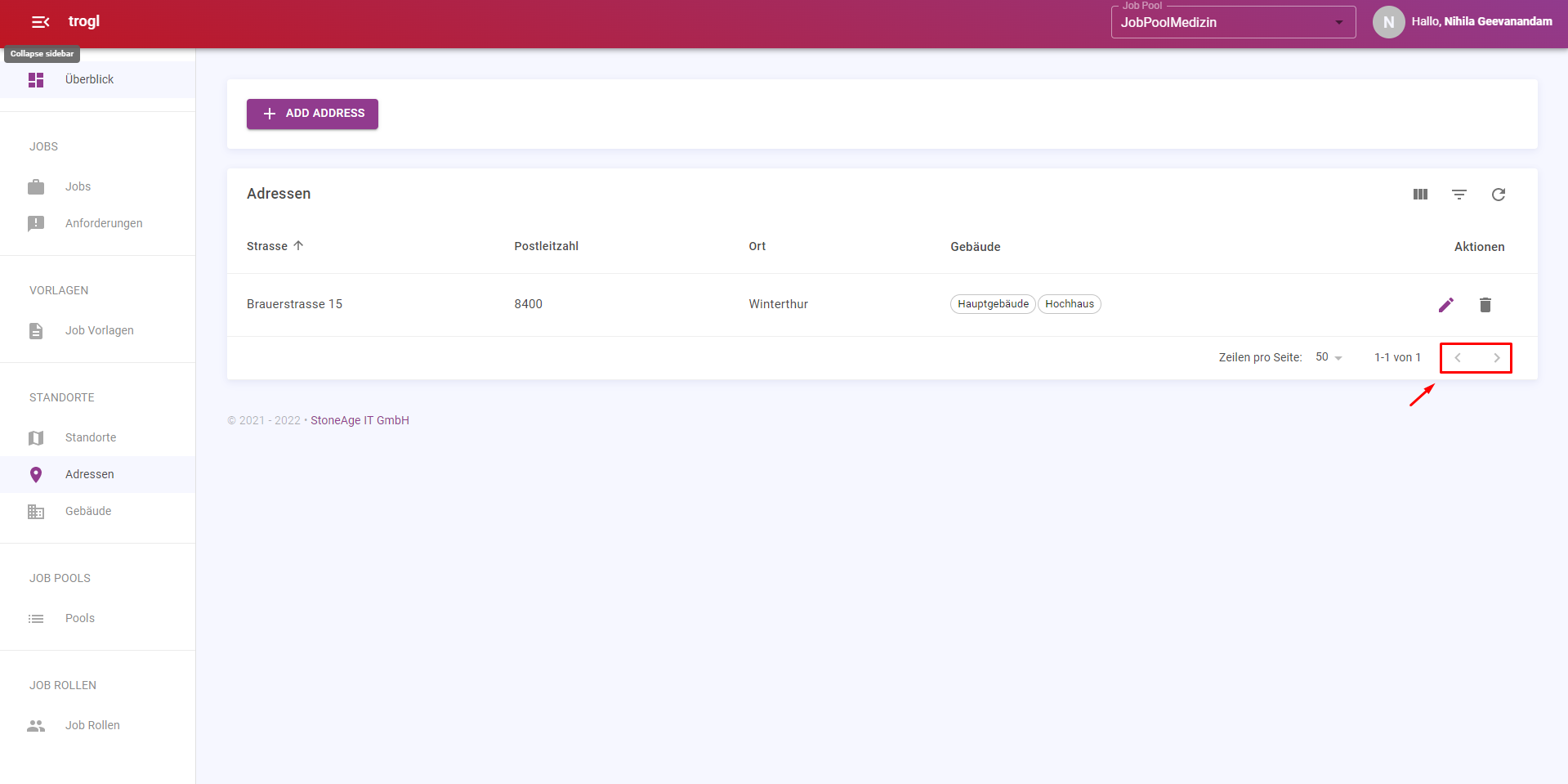
Task: Go to next table page
Action: (x=1497, y=357)
